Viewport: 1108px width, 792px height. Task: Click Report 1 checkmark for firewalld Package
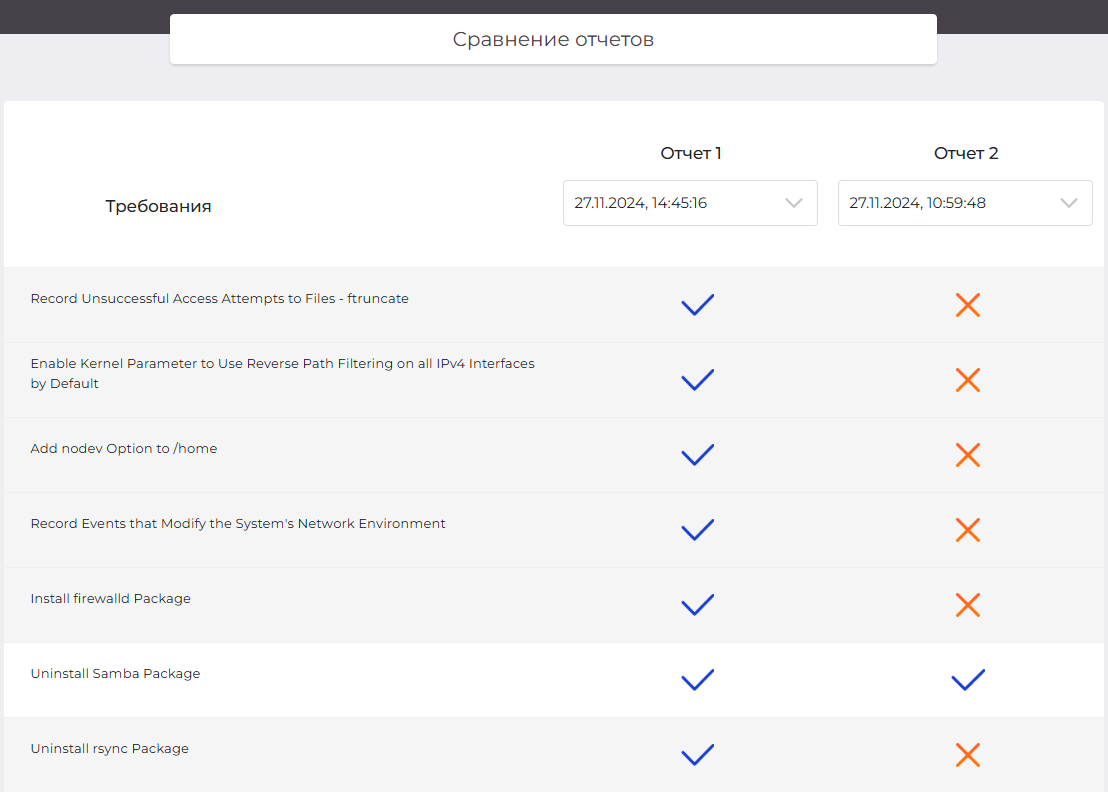(x=697, y=604)
